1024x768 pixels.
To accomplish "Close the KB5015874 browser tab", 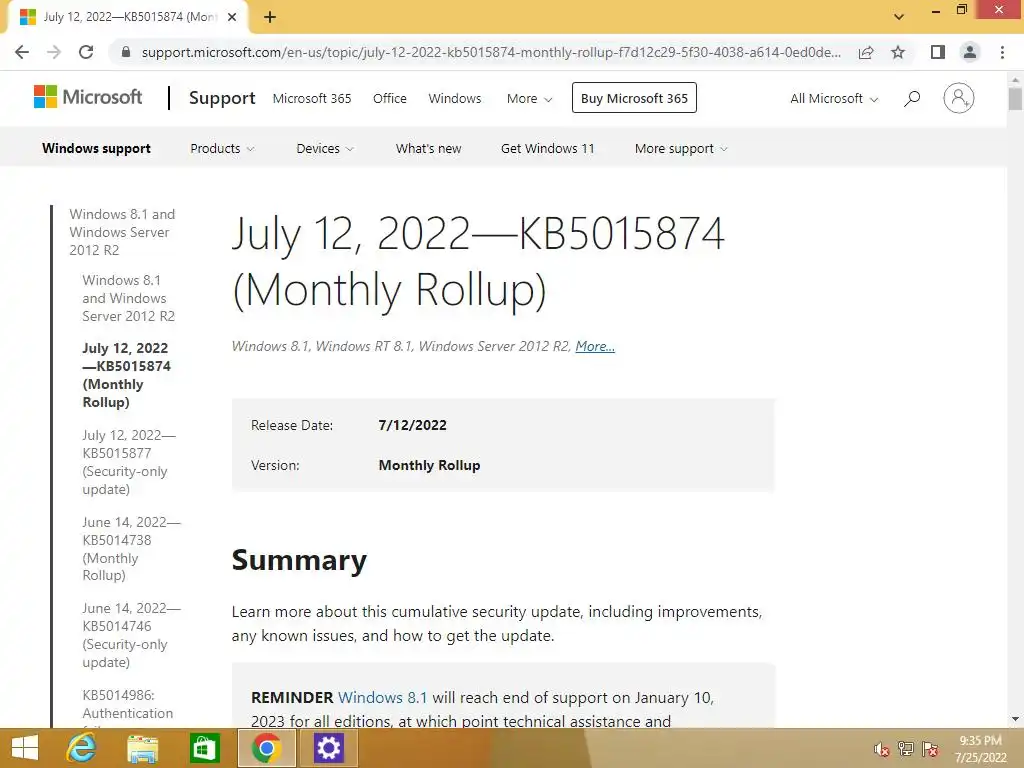I will coord(232,18).
